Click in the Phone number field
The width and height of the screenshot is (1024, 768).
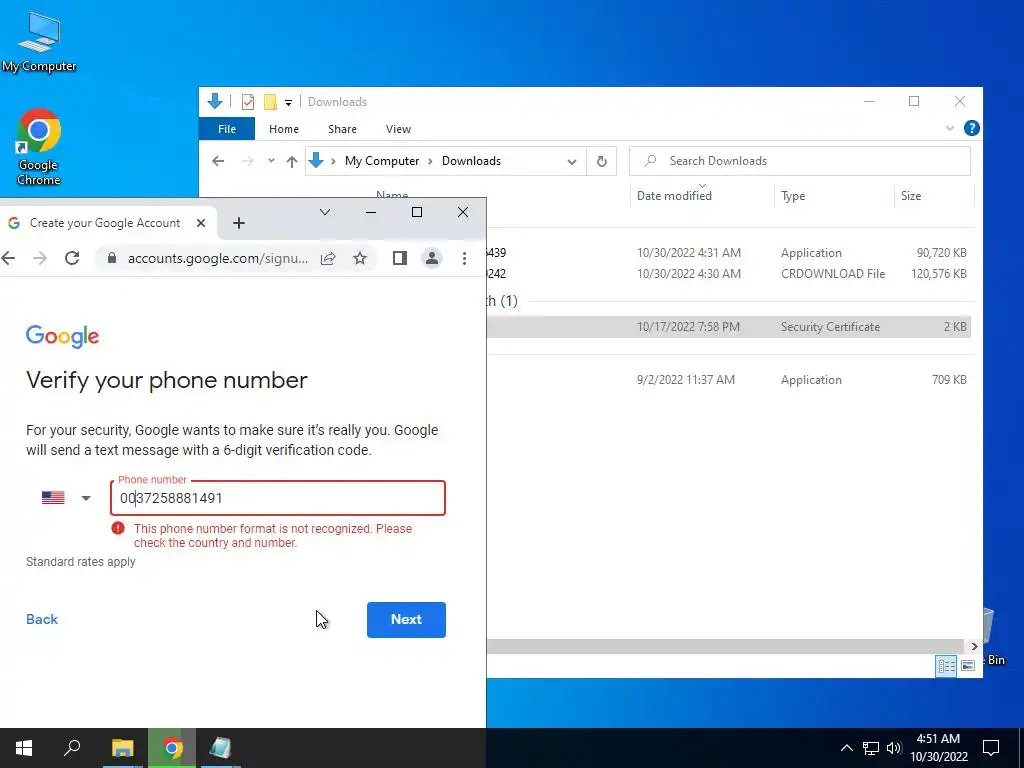point(278,498)
